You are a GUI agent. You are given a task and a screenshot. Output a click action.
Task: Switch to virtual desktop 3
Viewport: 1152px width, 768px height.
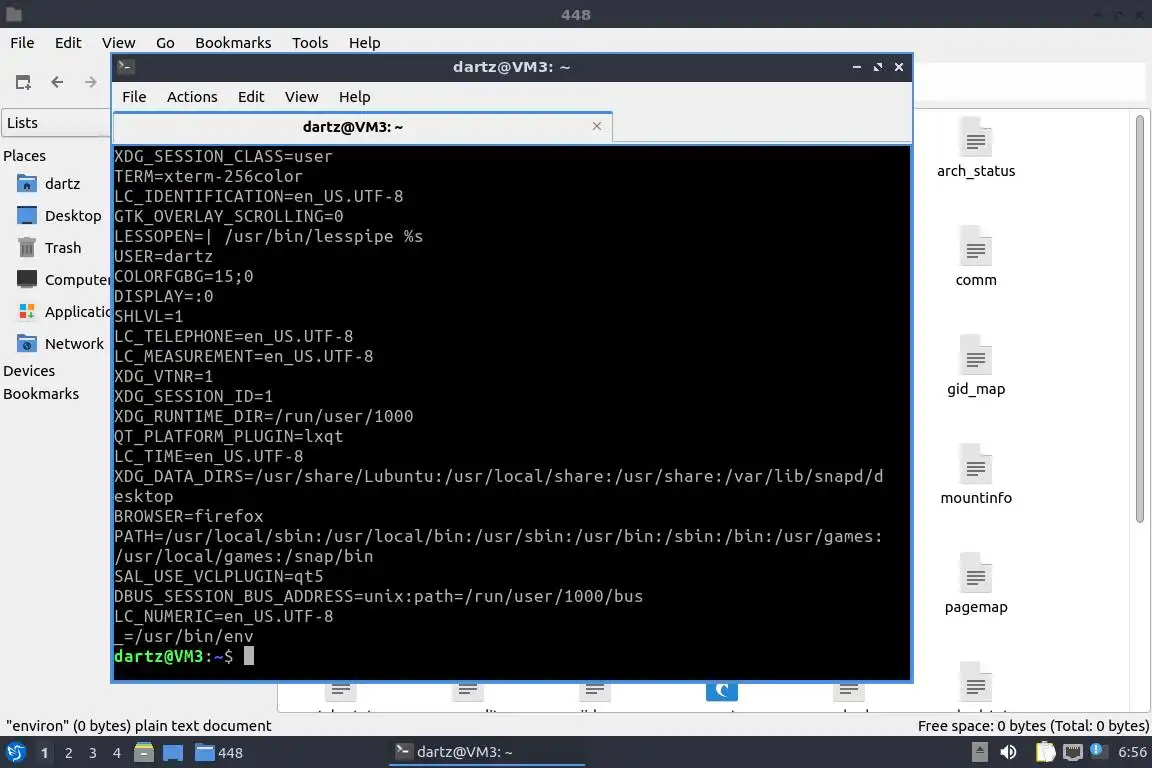pos(93,753)
